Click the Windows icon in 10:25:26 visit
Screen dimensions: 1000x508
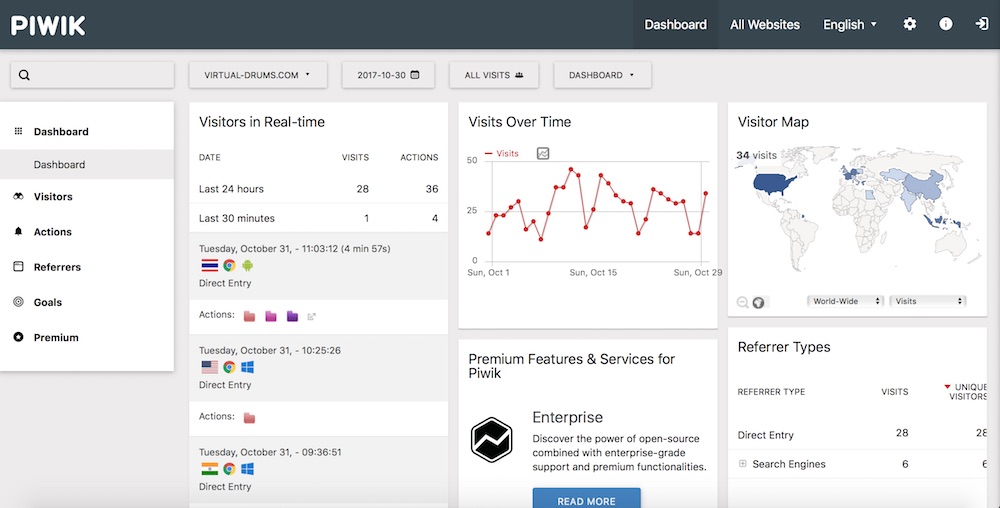247,367
